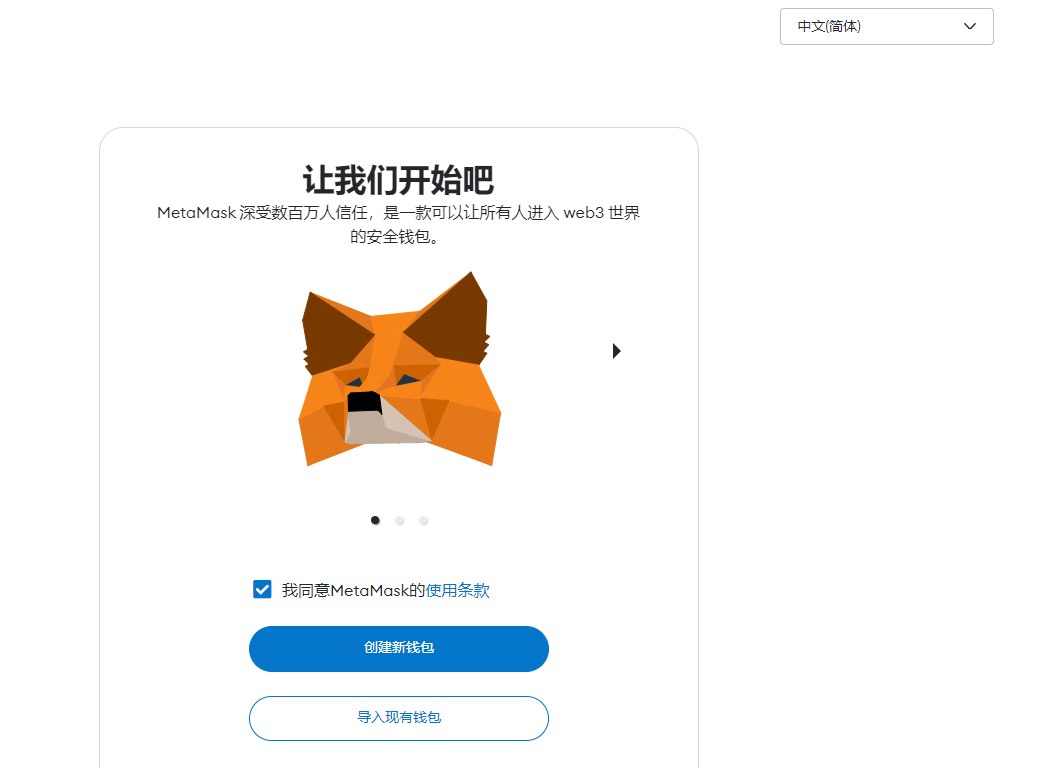Jump to the third carousel slide dot
1059x768 pixels.
(423, 520)
